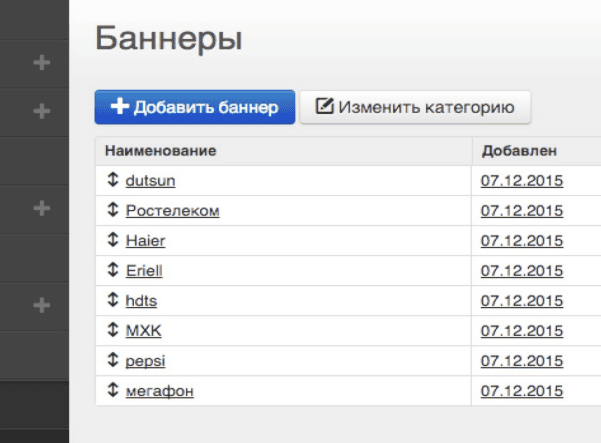Viewport: 601px width, 443px height.
Task: Click the reorder arrow icon beside Haier
Action: click(113, 240)
